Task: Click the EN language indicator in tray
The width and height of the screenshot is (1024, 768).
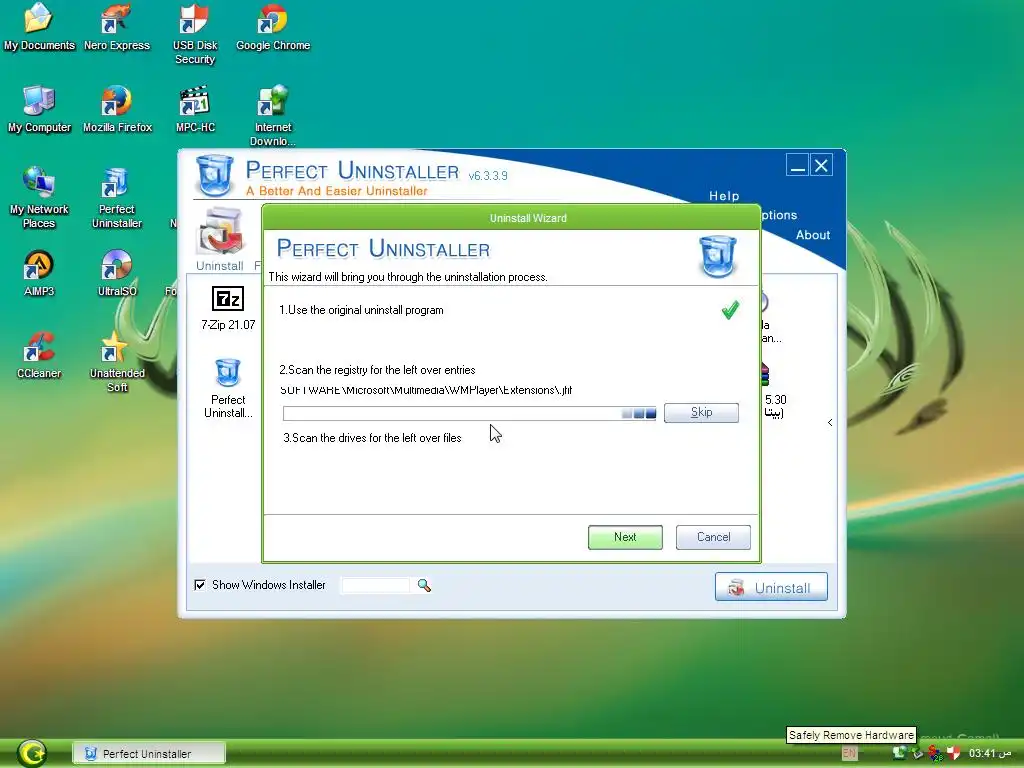Action: 849,753
